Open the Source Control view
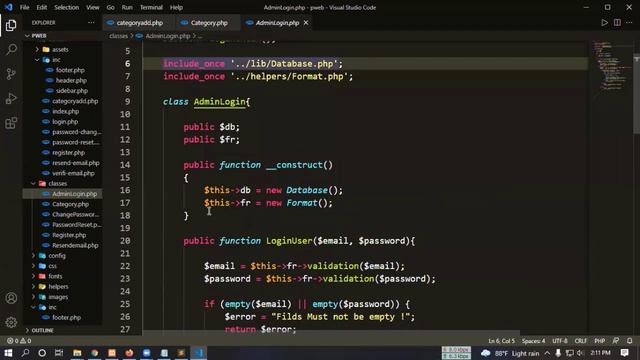This screenshot has height=360, width=640. (x=11, y=74)
